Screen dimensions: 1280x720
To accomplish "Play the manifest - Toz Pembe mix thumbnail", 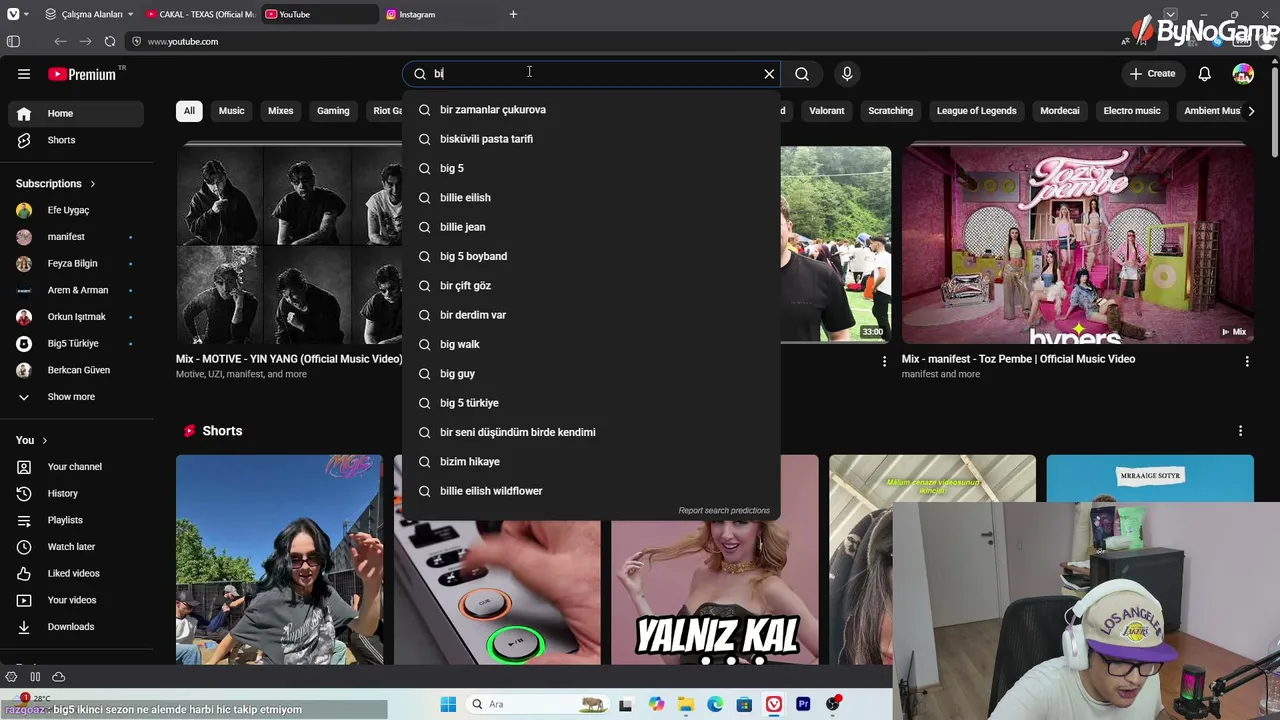I will [x=1078, y=245].
